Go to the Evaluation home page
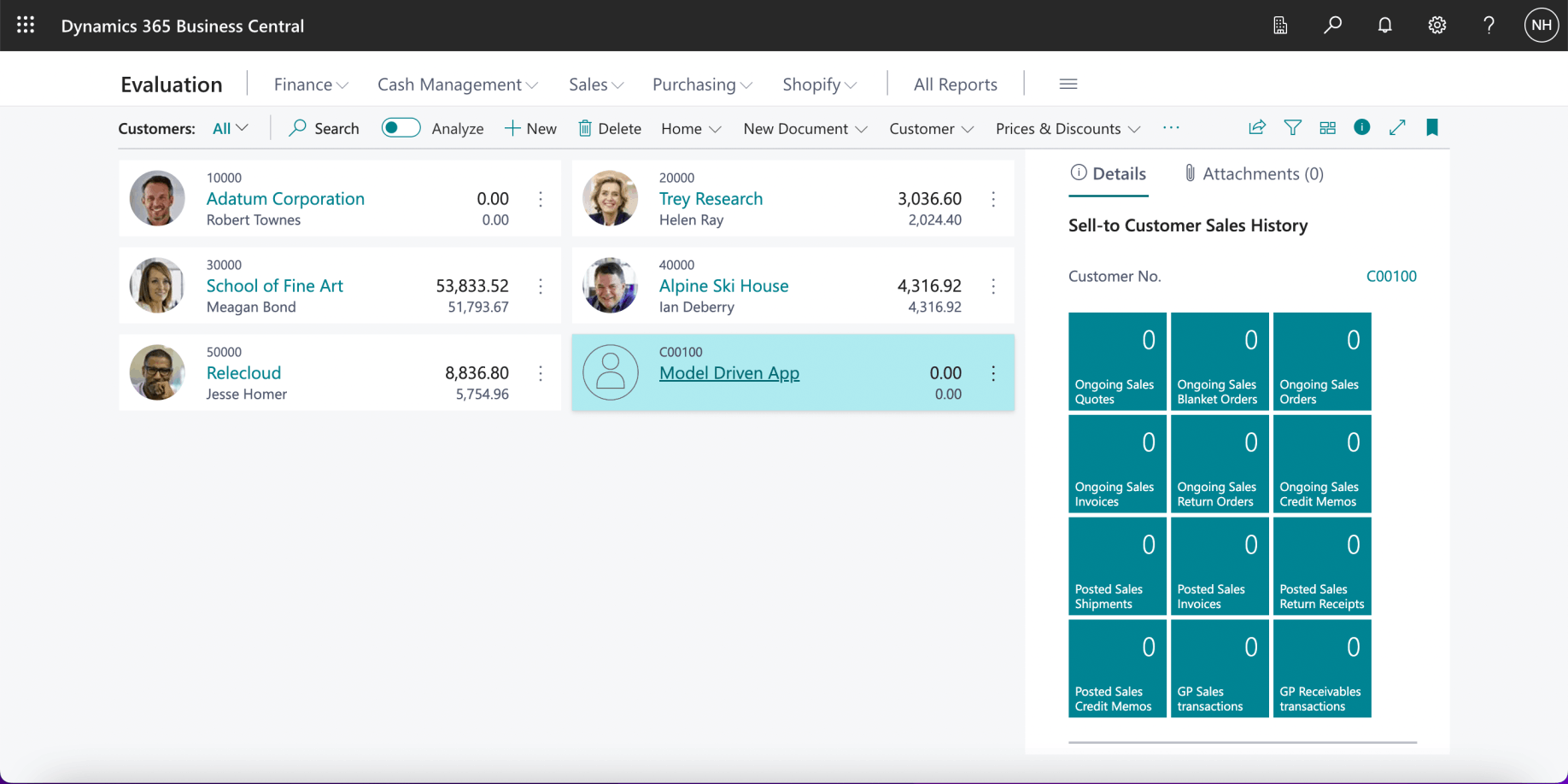Screen dimensions: 1568x784 click(x=172, y=85)
